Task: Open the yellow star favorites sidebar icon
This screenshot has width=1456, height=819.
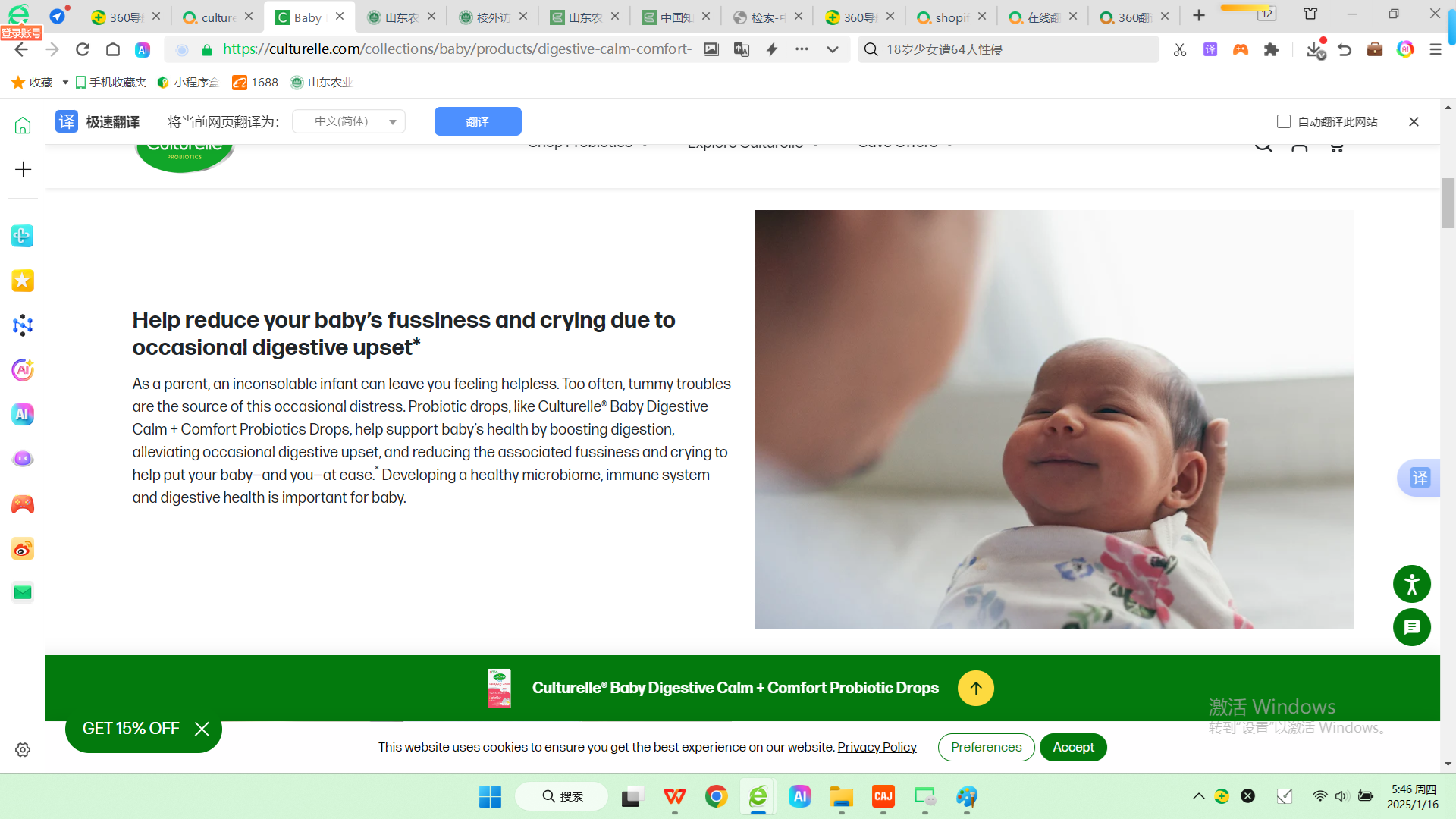Action: [23, 281]
